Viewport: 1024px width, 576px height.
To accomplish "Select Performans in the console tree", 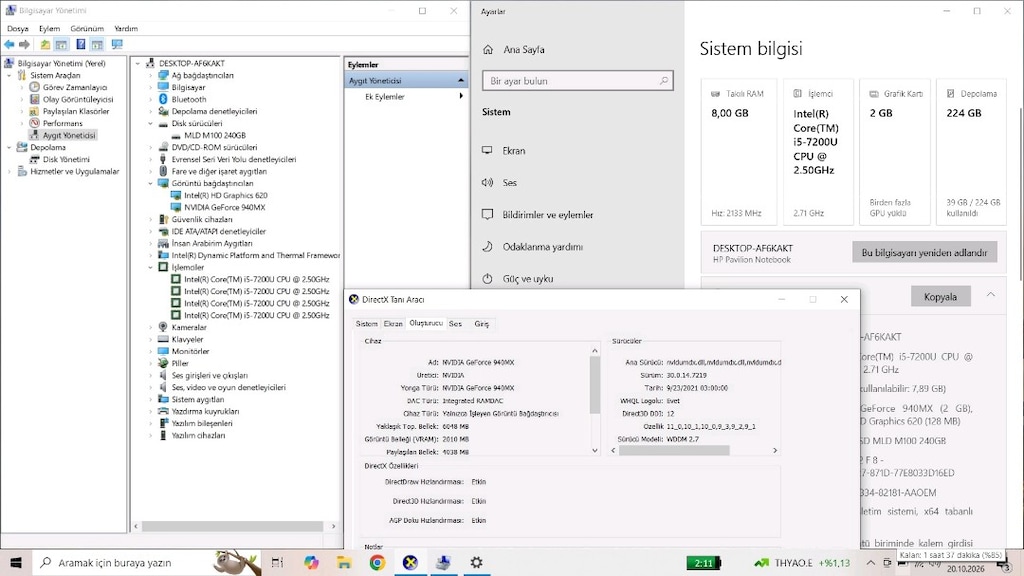I will 63,123.
